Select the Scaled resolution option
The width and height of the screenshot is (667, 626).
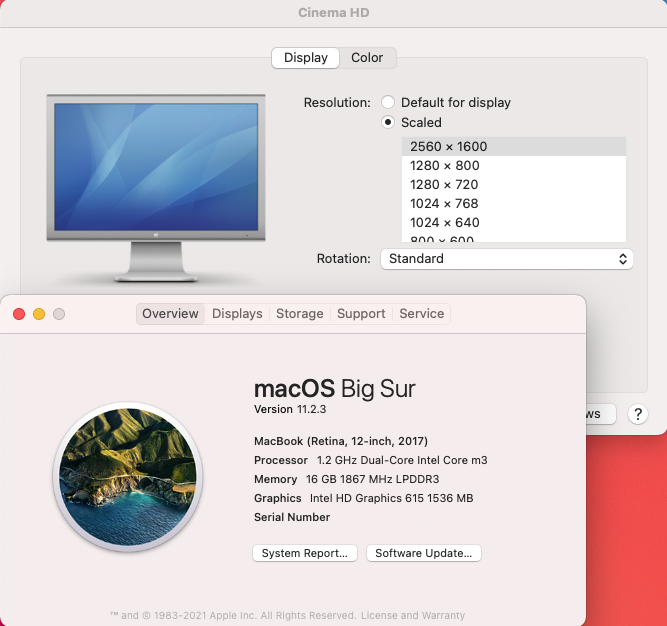point(388,122)
